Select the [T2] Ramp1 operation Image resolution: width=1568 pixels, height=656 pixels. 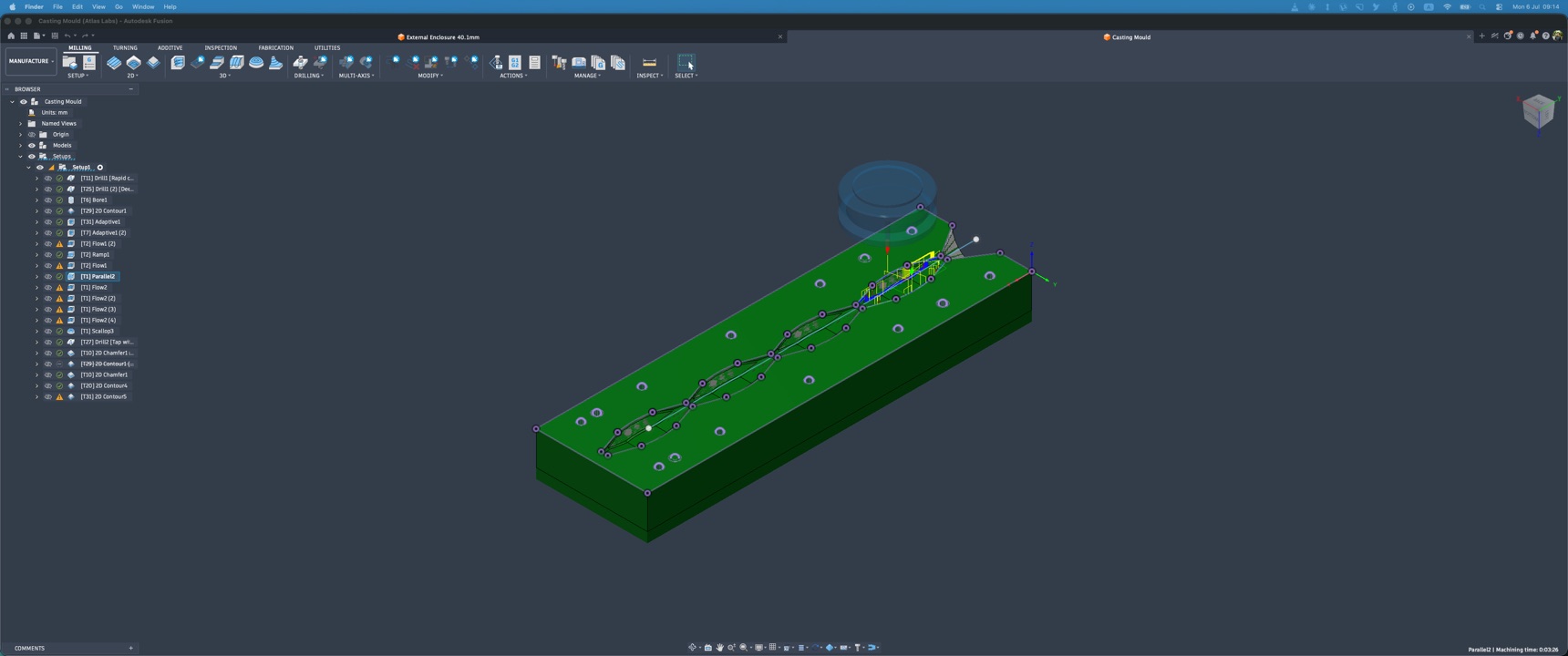[95, 255]
